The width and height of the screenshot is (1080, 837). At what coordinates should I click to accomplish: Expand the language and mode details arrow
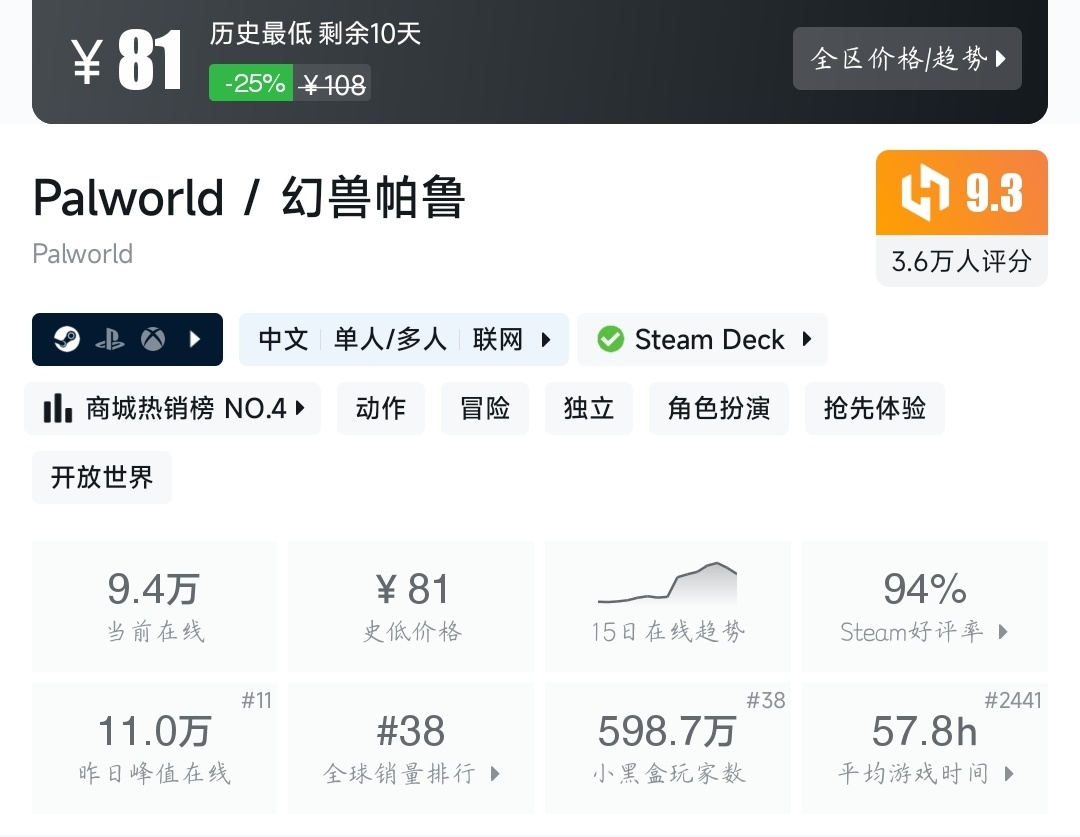pos(546,340)
